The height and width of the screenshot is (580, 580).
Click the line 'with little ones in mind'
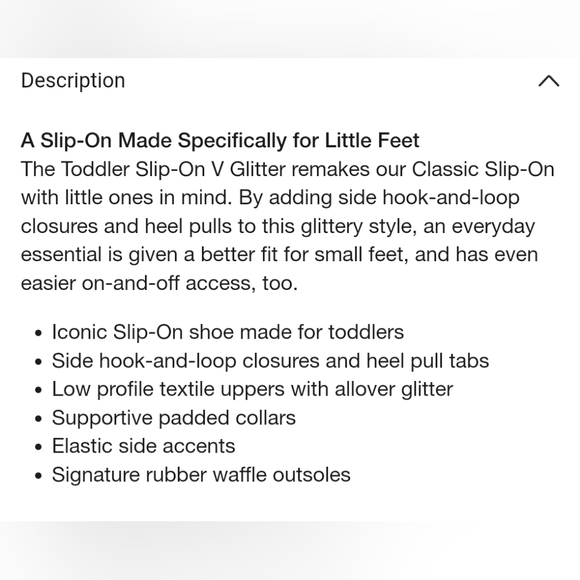pos(270,198)
